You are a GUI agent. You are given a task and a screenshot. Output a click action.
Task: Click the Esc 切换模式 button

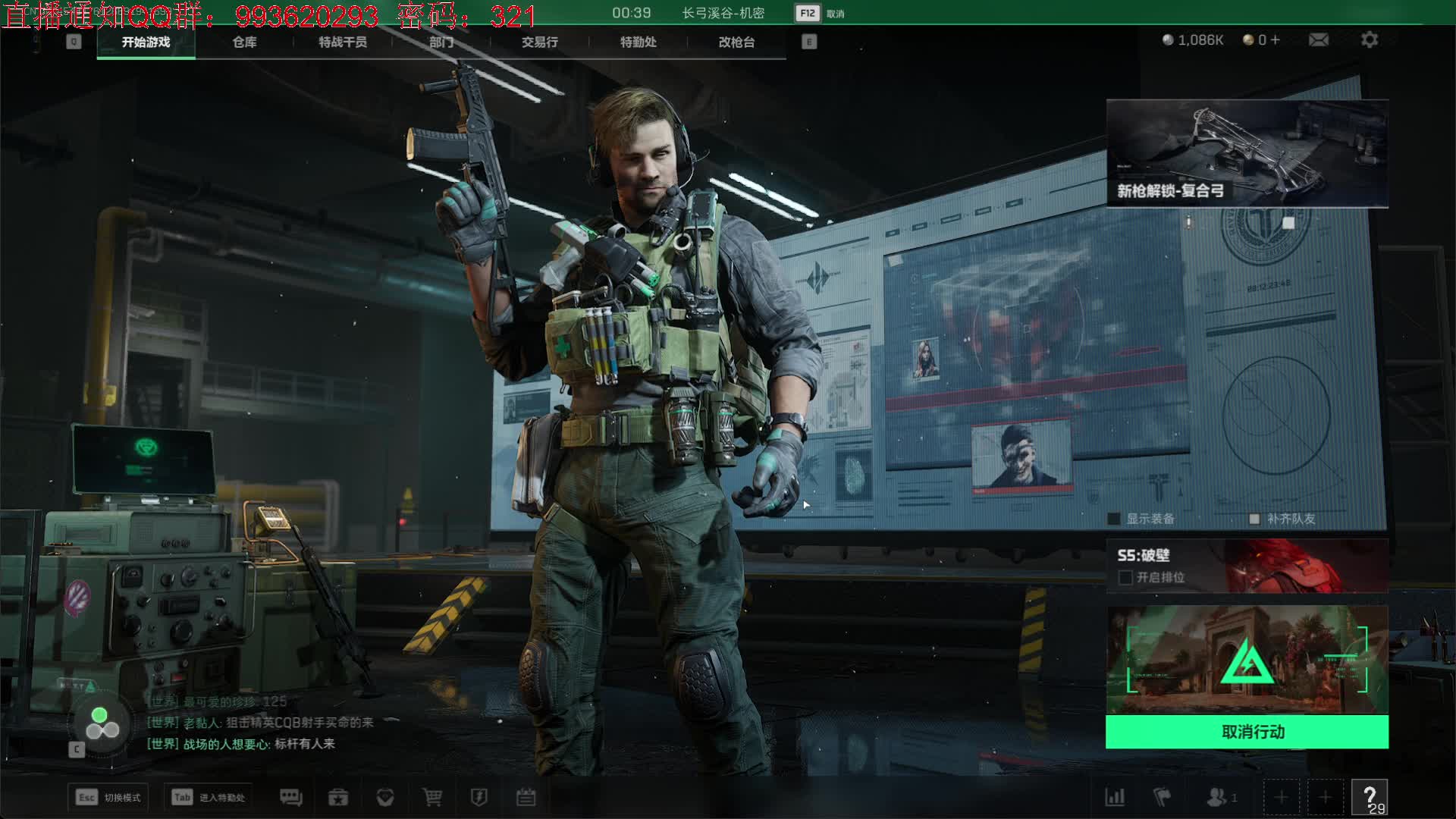pyautogui.click(x=108, y=797)
